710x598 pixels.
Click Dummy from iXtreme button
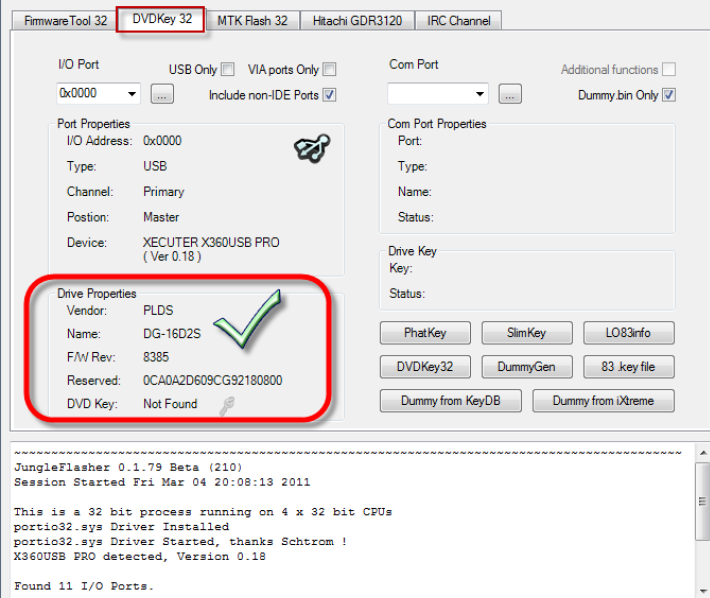[x=603, y=401]
